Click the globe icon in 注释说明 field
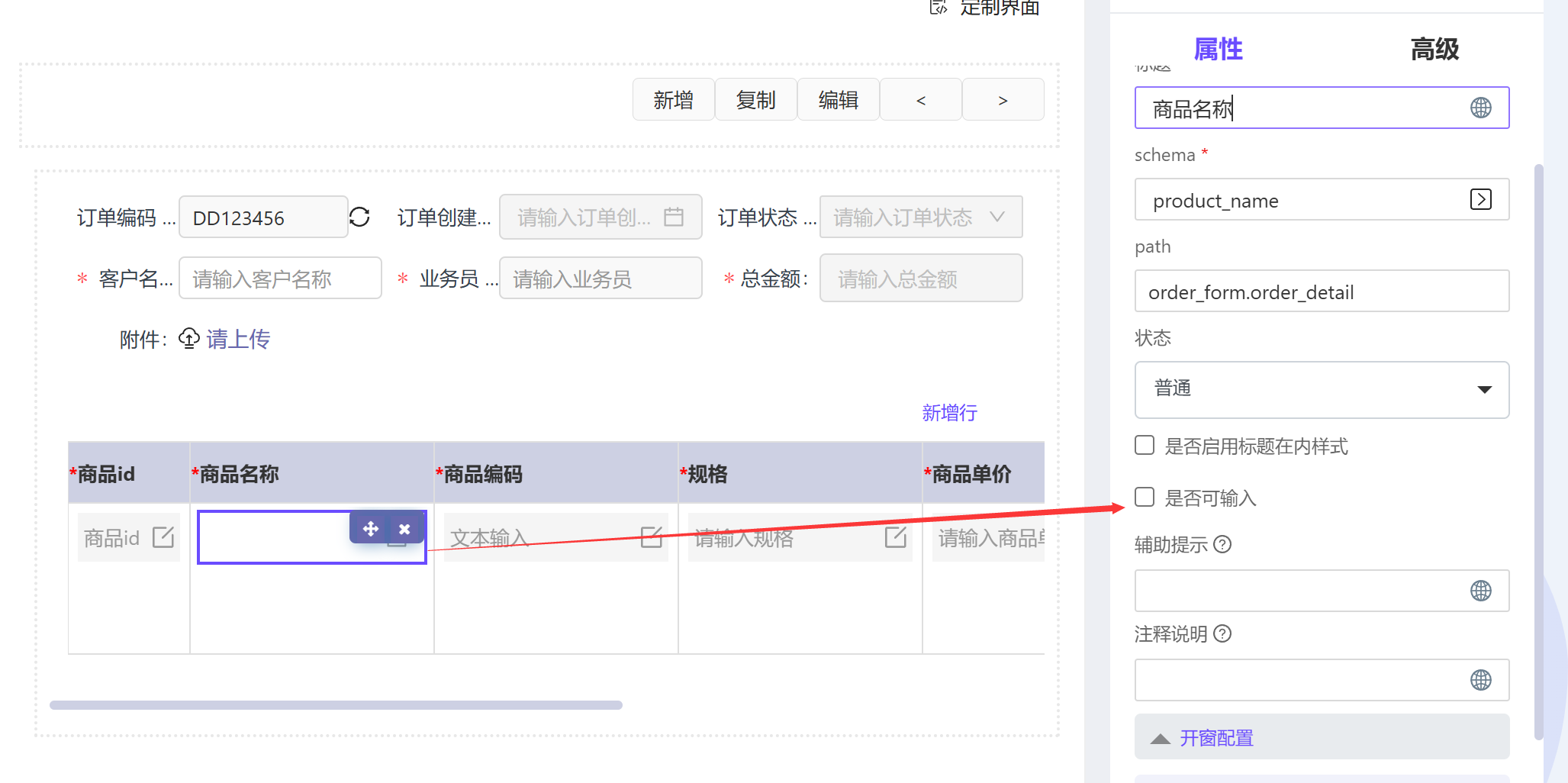1568x783 pixels. tap(1480, 680)
